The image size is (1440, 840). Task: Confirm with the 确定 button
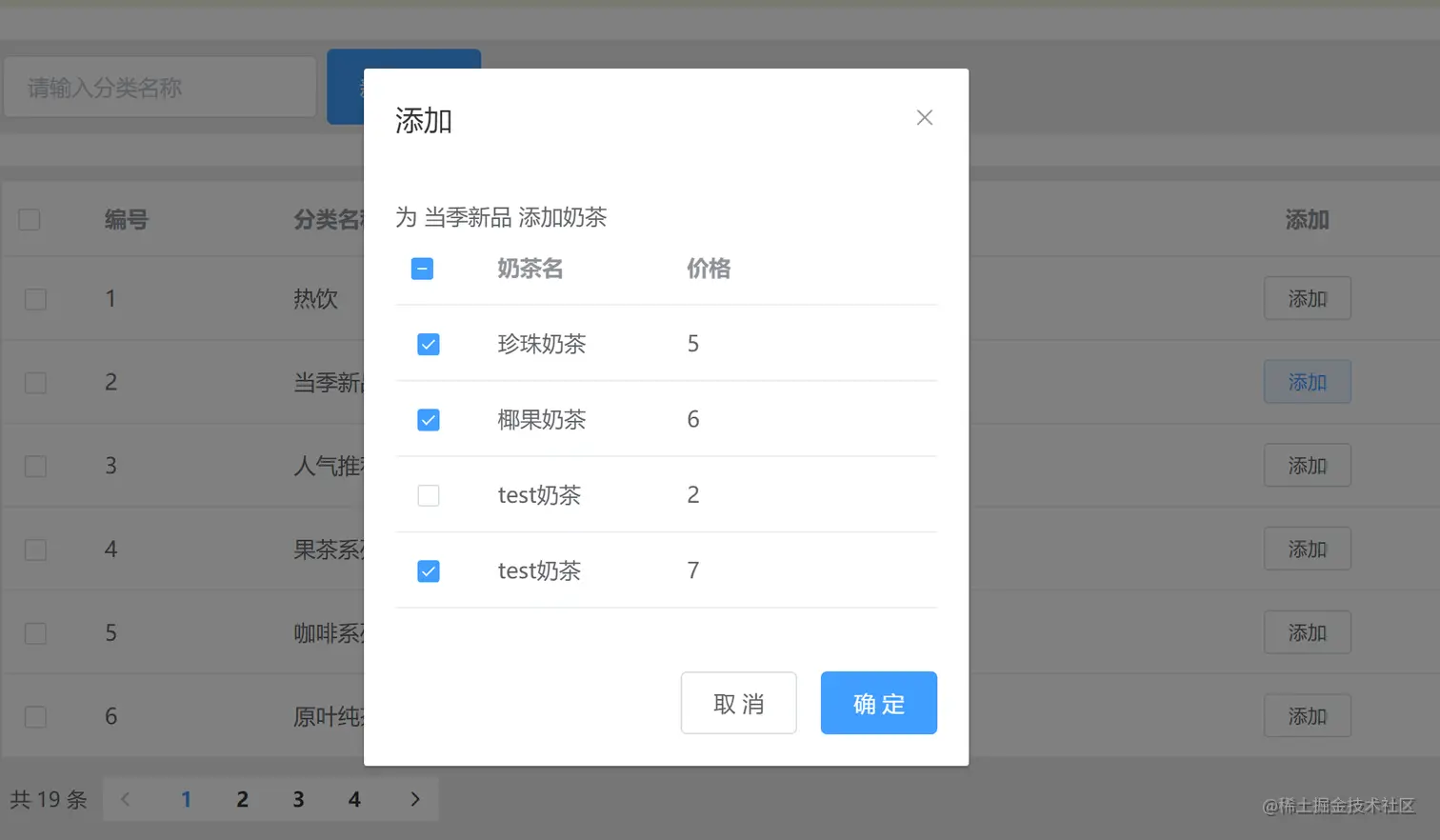click(879, 703)
